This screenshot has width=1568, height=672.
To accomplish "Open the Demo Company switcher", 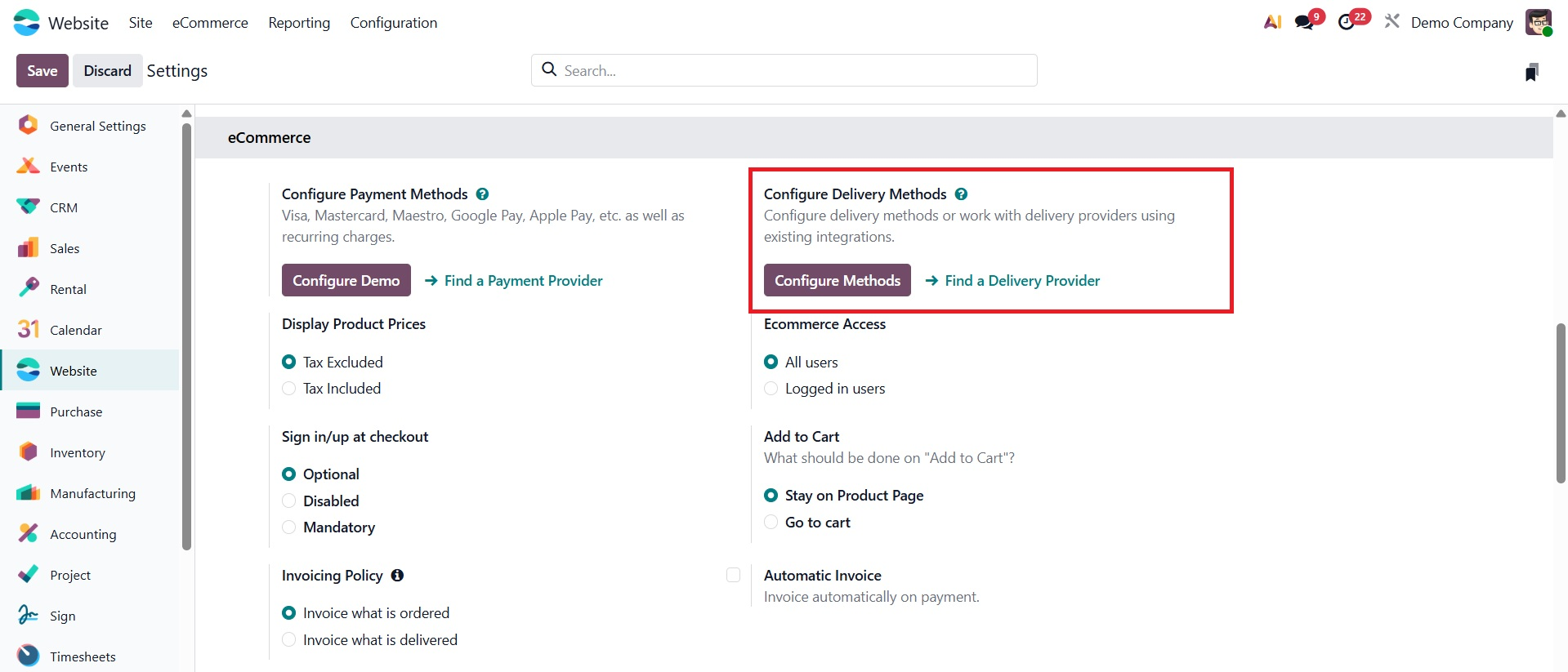I will coord(1461,23).
